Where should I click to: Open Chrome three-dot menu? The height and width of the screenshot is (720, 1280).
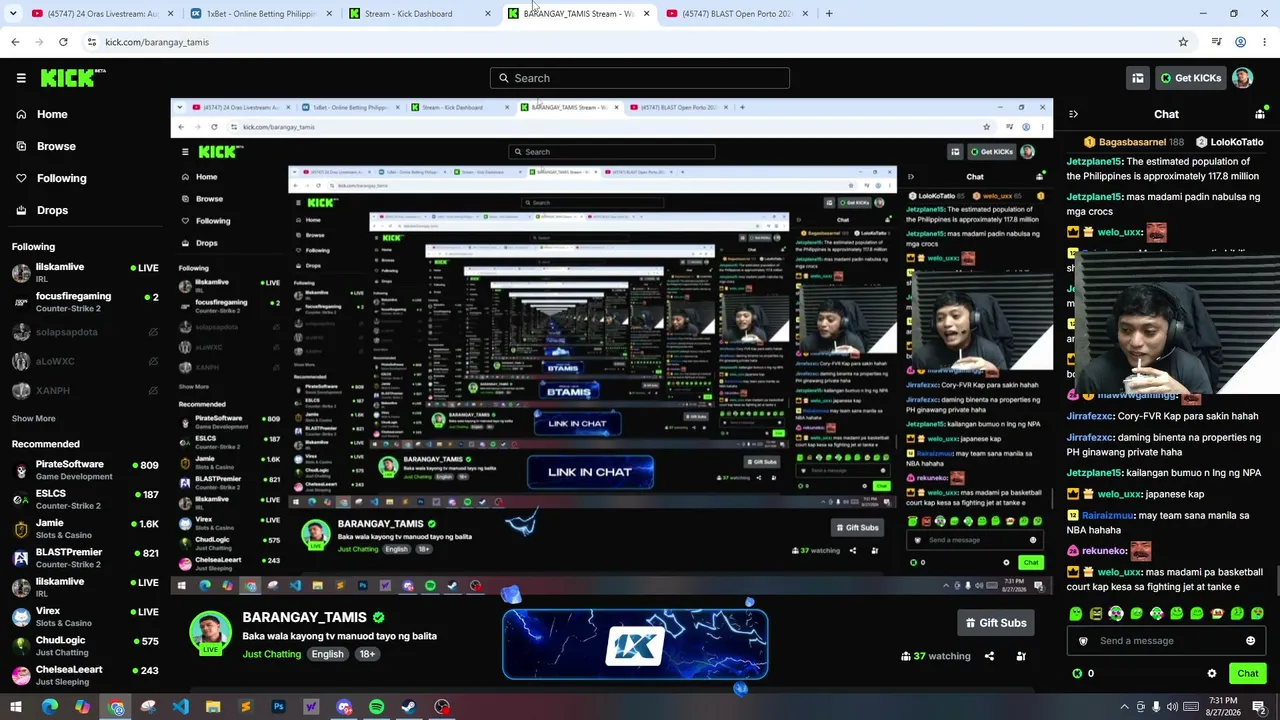point(1265,42)
